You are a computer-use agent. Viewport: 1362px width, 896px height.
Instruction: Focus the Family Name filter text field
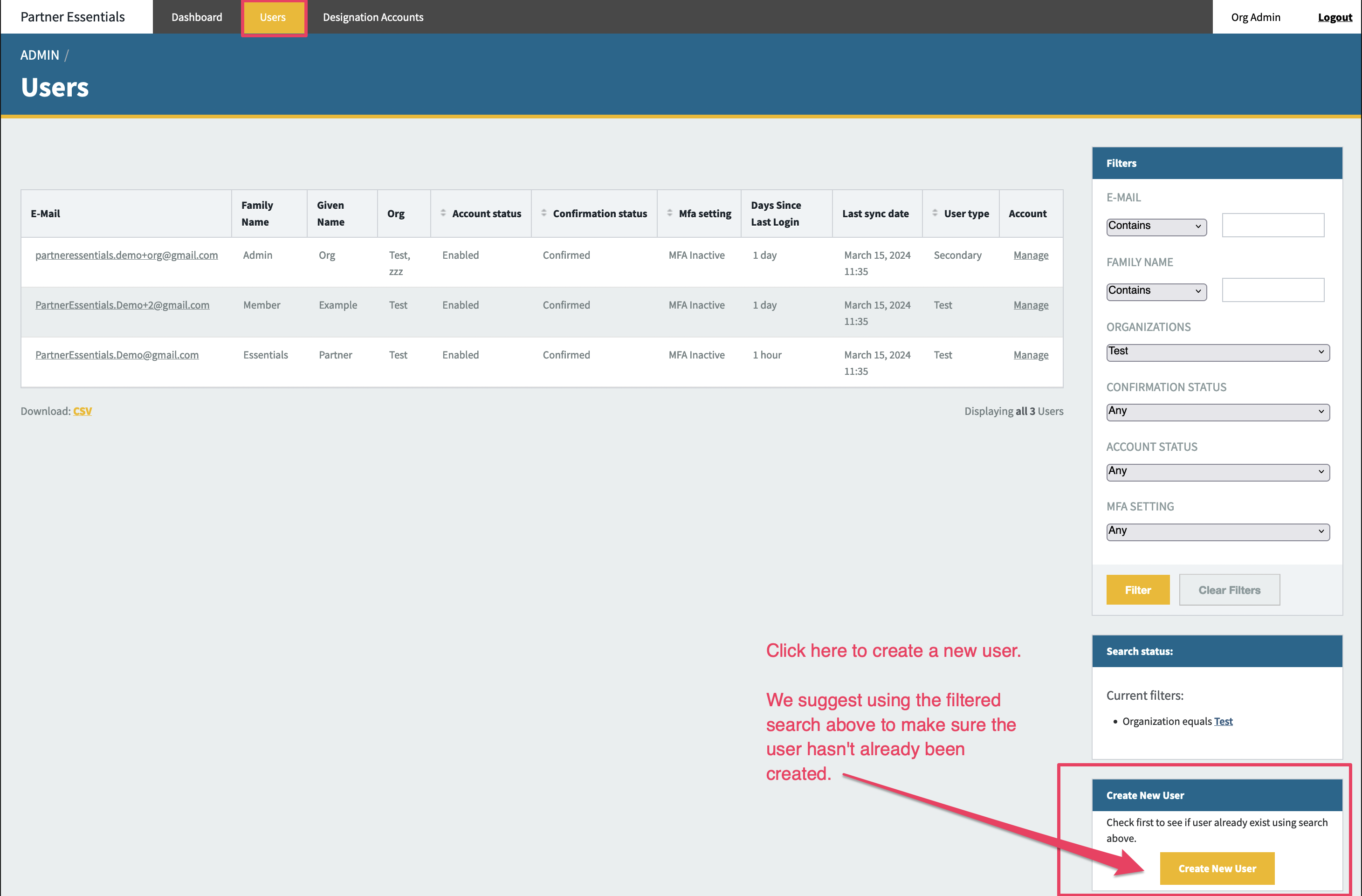coord(1273,289)
